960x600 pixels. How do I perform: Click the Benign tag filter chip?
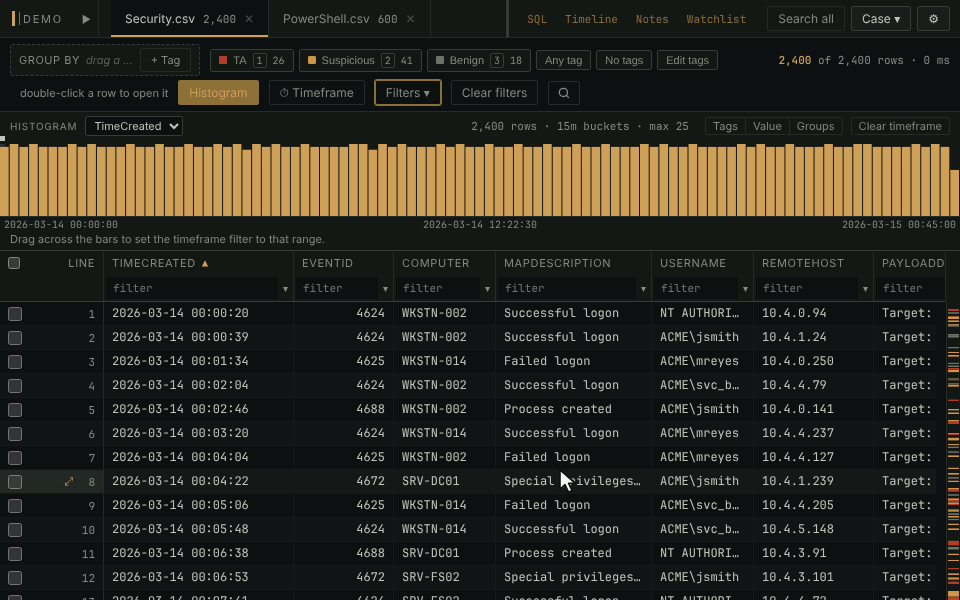click(479, 60)
